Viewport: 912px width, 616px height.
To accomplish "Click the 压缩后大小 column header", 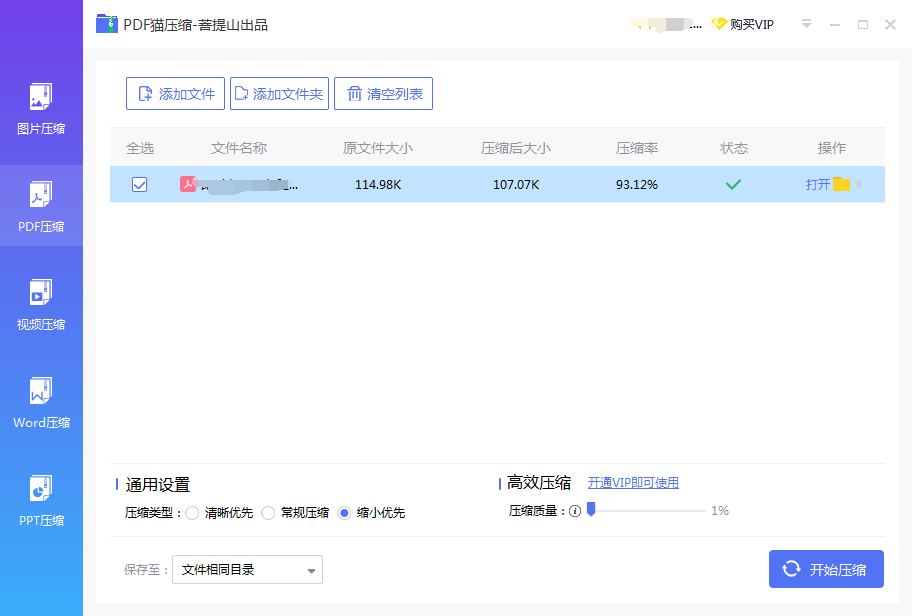I will (x=515, y=148).
